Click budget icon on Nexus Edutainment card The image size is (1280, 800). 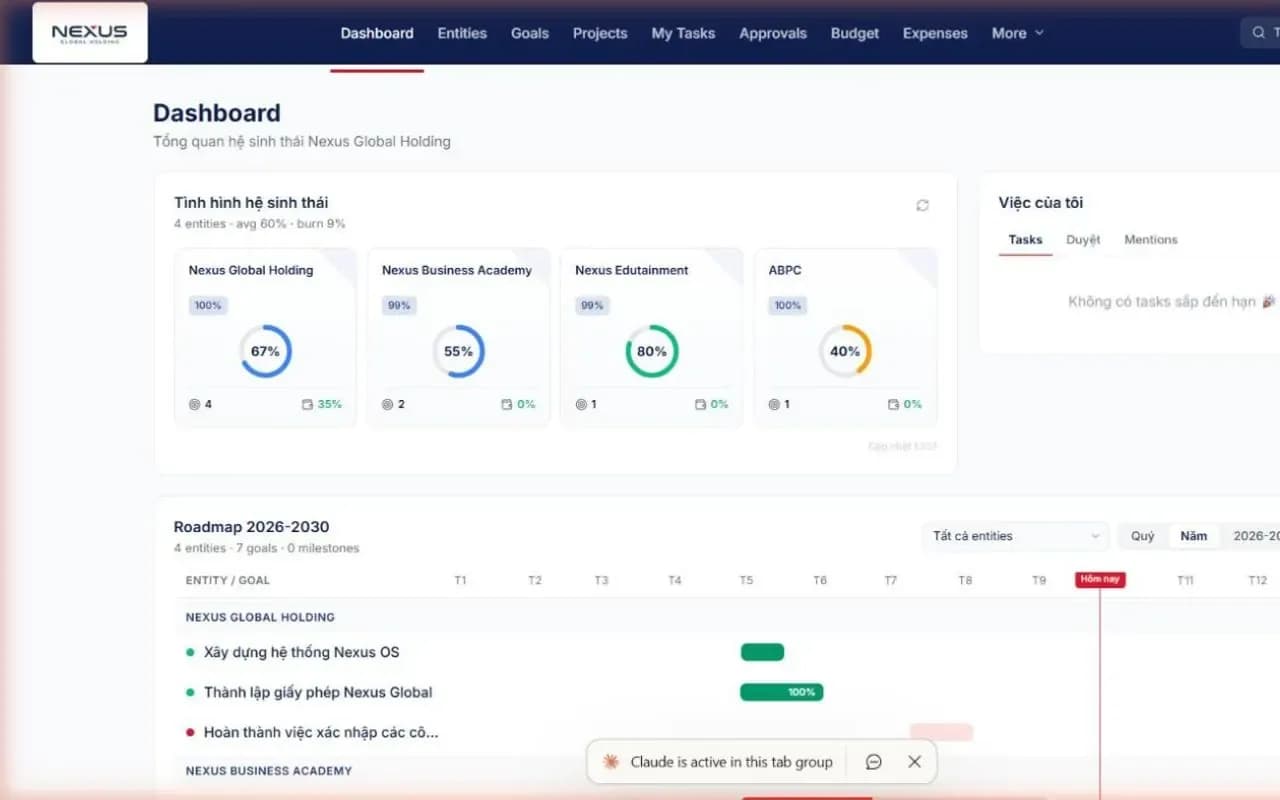tap(700, 404)
